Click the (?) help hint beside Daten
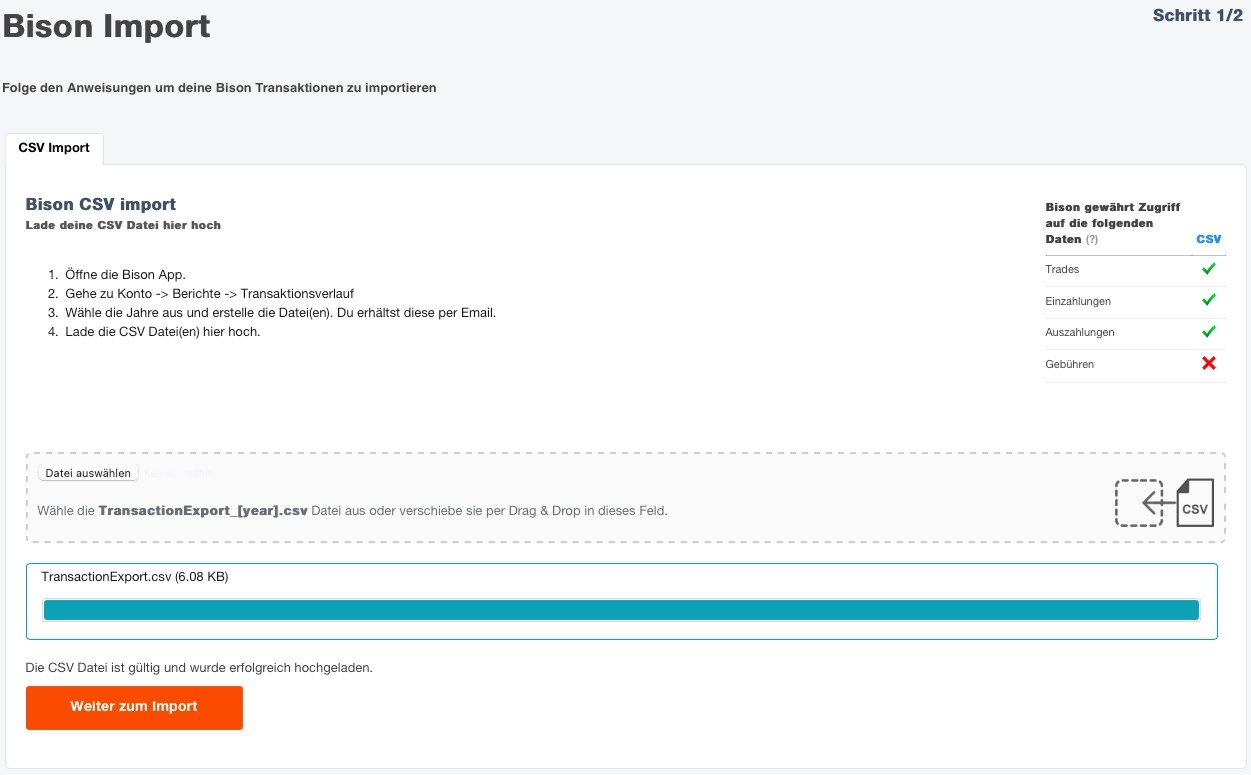This screenshot has height=775, width=1251. coord(1092,240)
